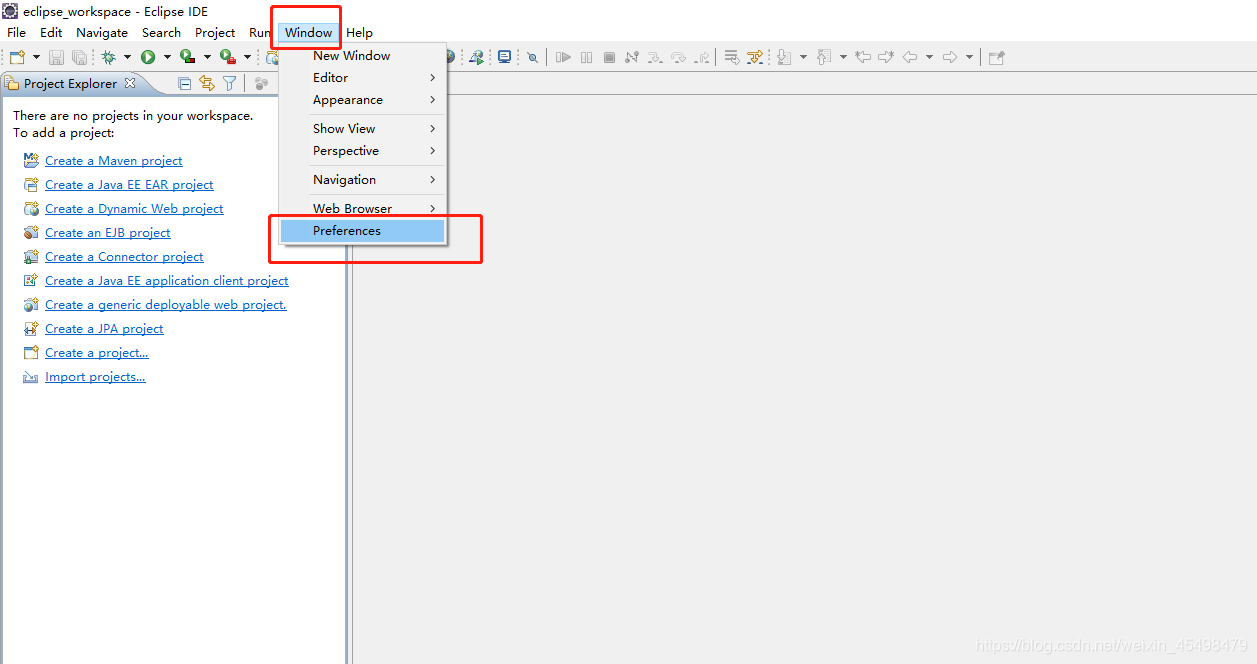Image resolution: width=1257 pixels, height=664 pixels.
Task: Choose New Window from Window menu
Action: point(363,56)
